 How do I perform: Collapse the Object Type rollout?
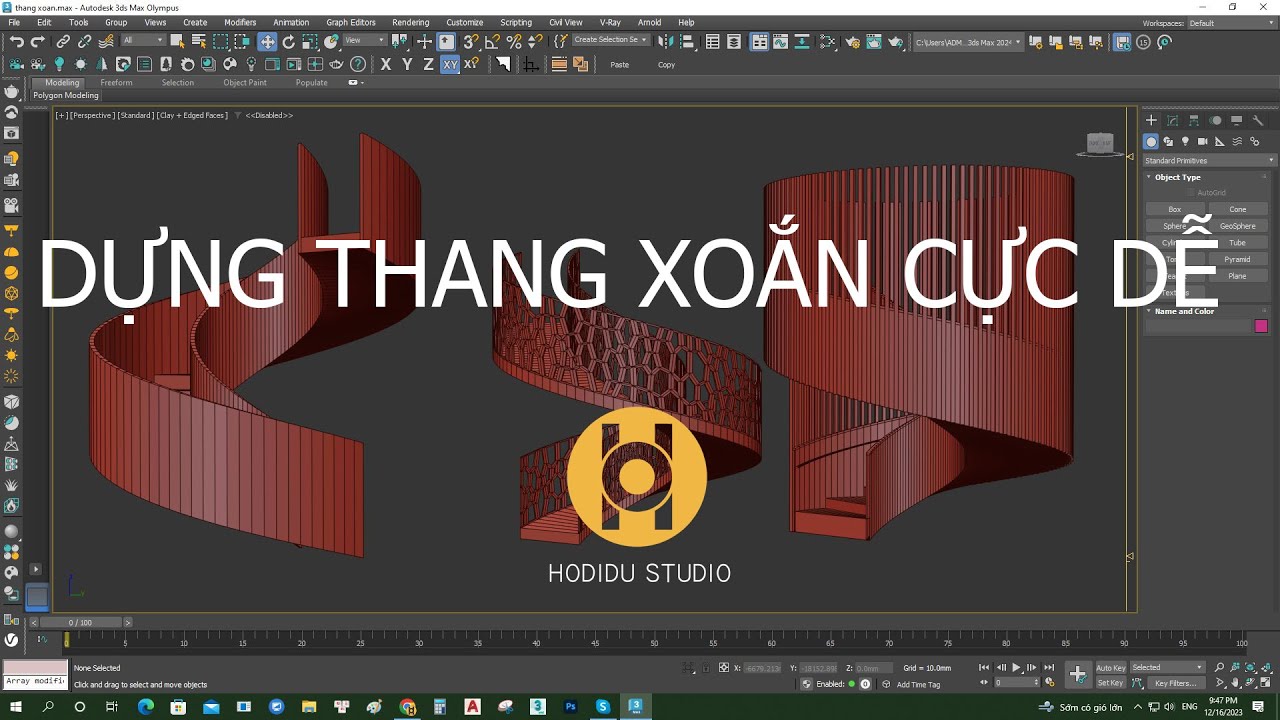tap(1177, 177)
